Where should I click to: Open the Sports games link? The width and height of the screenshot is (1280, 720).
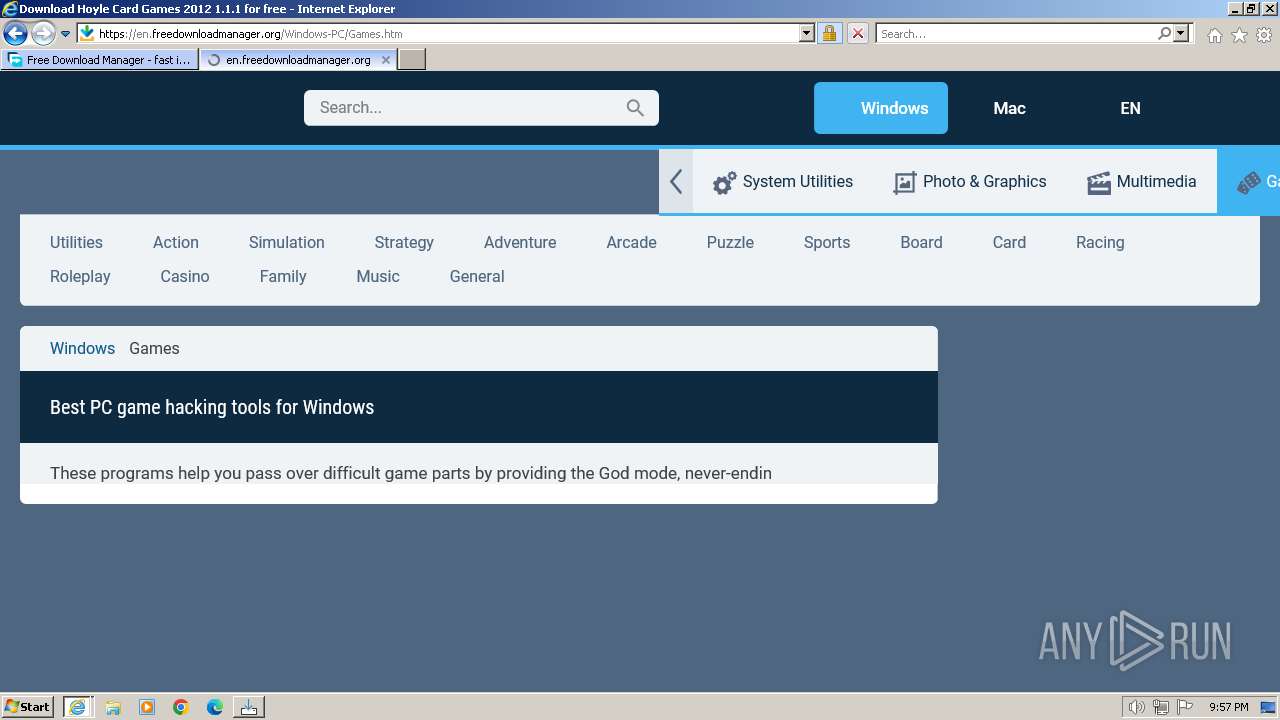[x=827, y=242]
